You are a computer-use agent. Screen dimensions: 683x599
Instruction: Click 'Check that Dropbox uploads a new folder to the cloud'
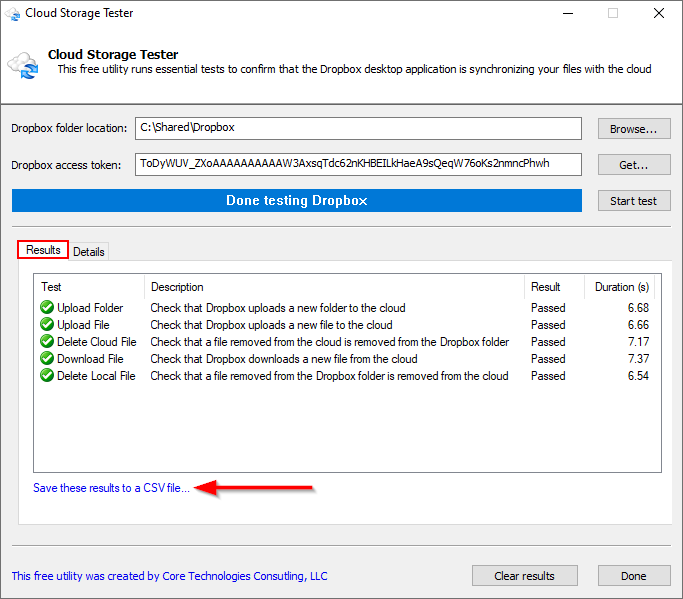coord(278,308)
